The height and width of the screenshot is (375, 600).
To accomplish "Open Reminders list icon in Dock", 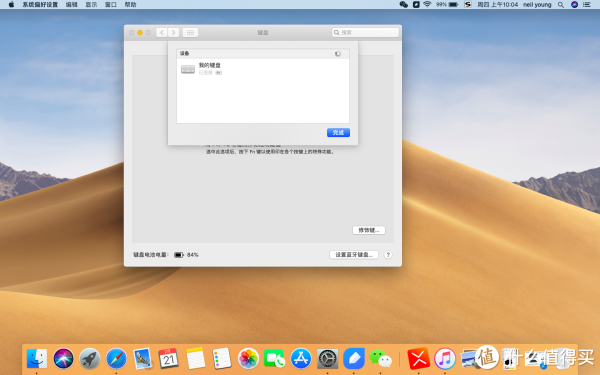I will [222, 359].
